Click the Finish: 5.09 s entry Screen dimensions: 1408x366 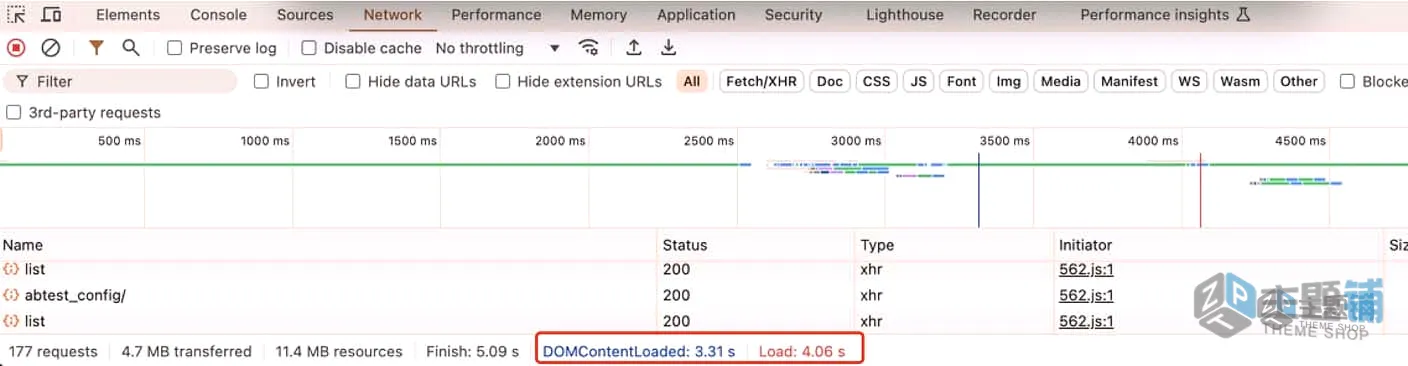click(x=472, y=351)
